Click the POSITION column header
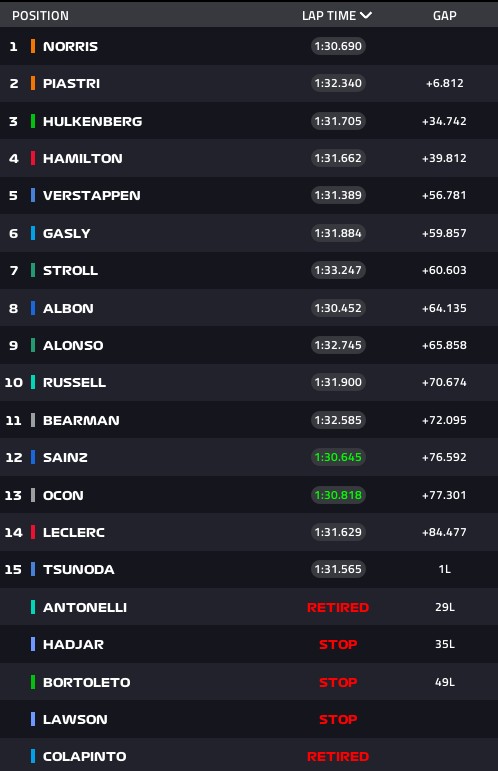Viewport: 498px width, 771px height. point(40,16)
